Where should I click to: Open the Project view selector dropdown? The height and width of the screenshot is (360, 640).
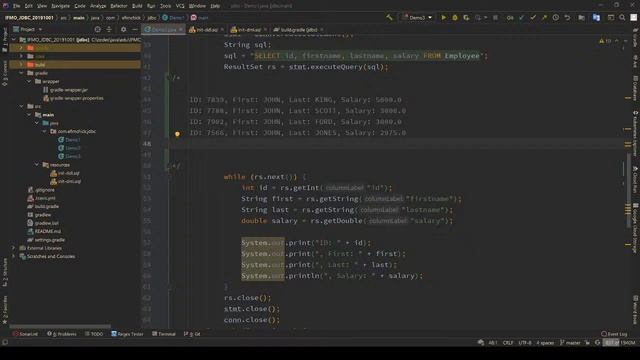tap(27, 29)
